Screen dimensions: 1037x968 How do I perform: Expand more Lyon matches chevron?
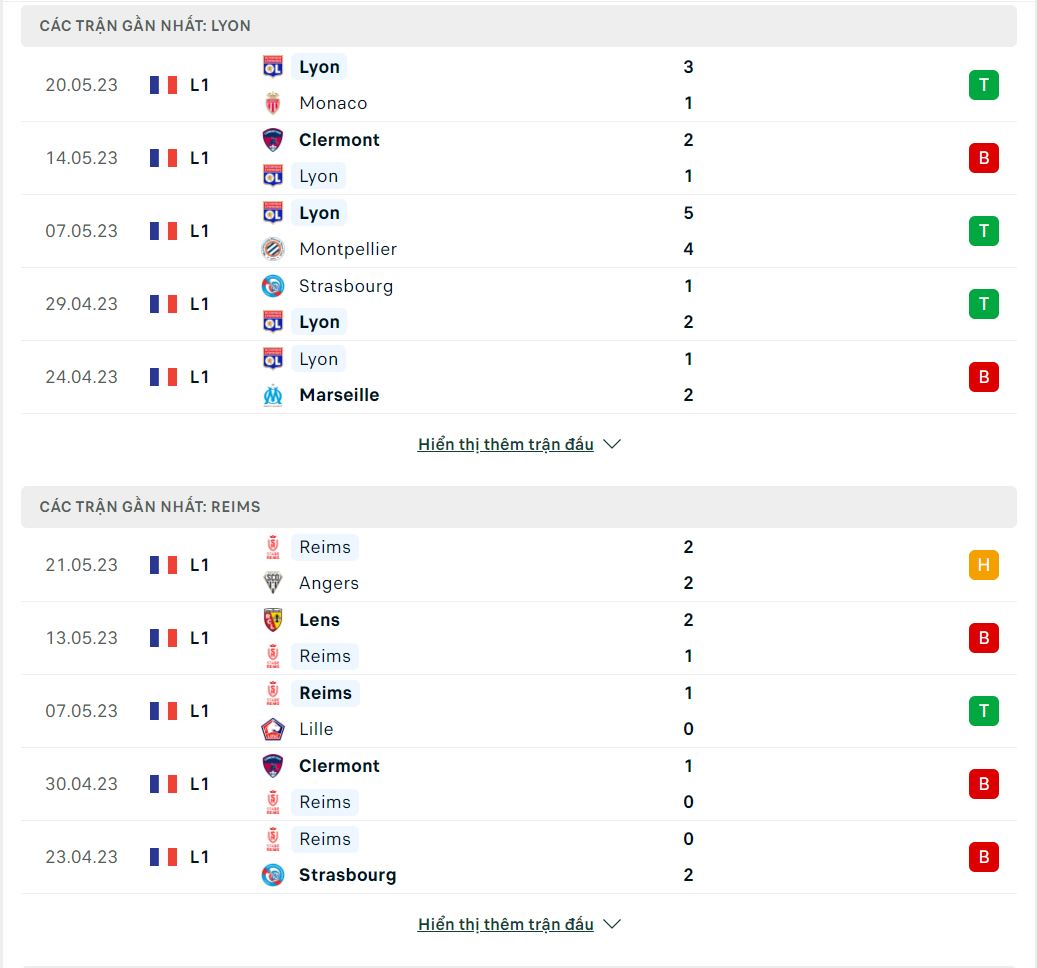click(612, 444)
